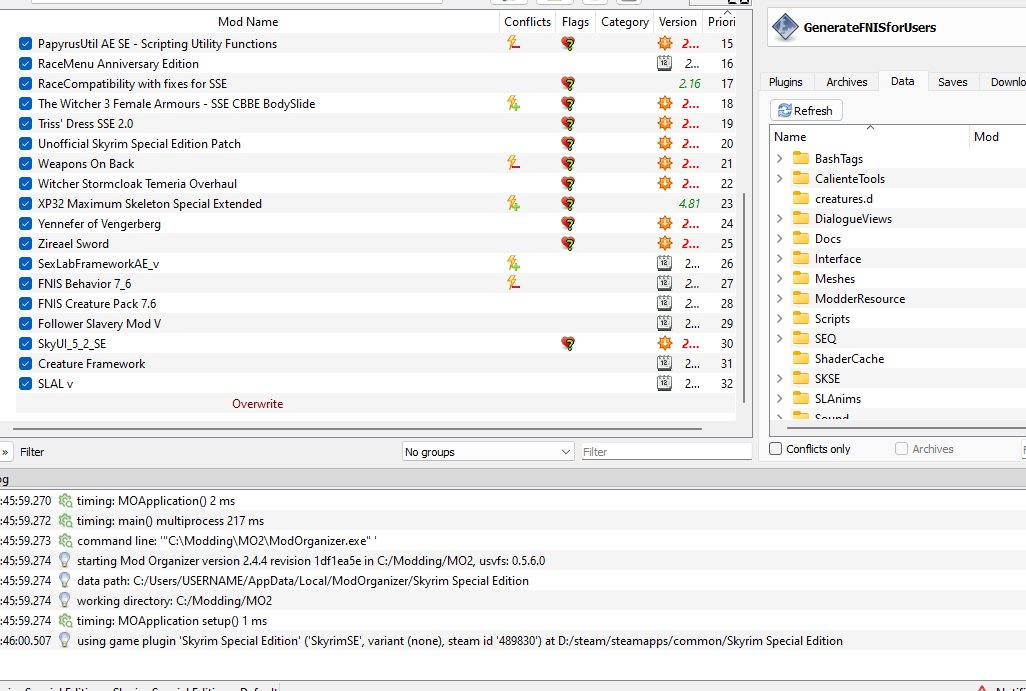Select the Data tab
Viewport: 1026px width, 691px height.
(902, 81)
